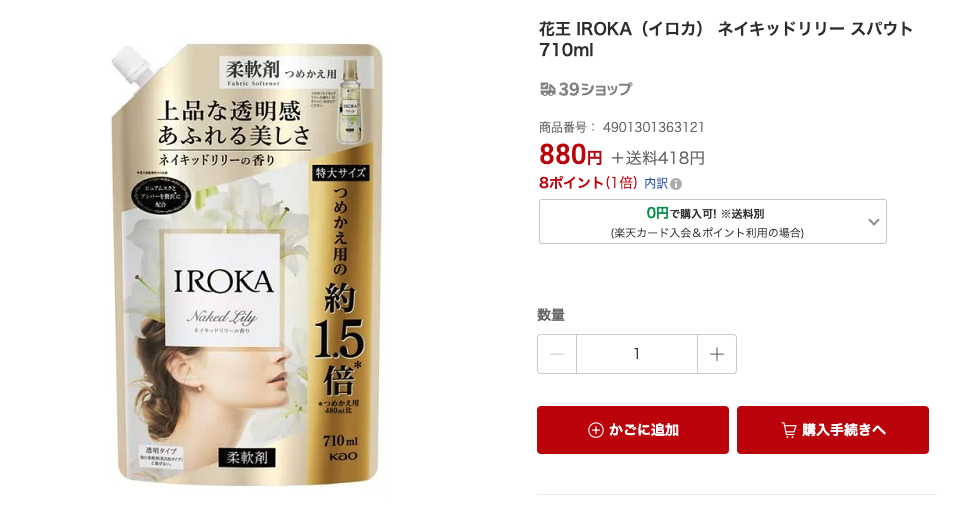Click the cart icon in 購入手続きへ
The image size is (955, 507).
click(789, 430)
